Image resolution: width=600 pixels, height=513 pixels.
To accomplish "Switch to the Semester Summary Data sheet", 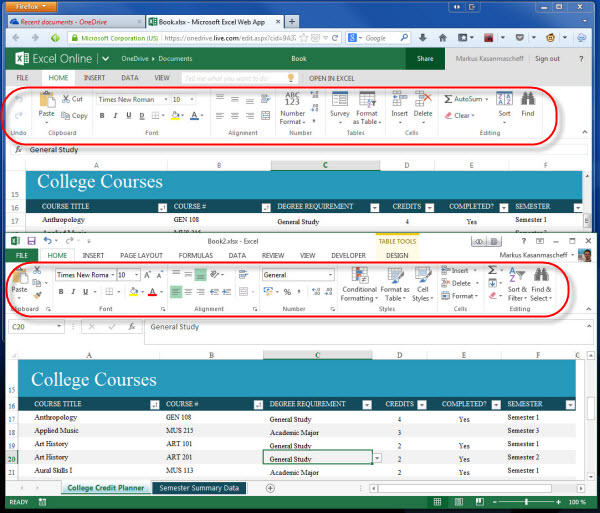I will [x=199, y=488].
